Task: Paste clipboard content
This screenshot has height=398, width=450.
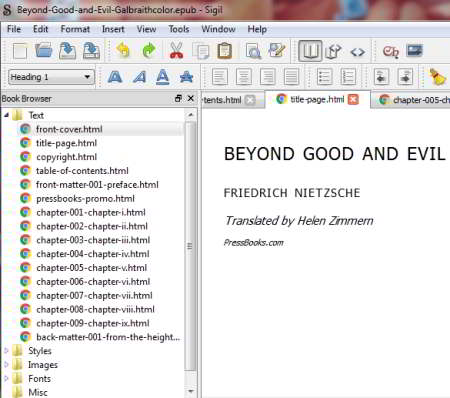Action: click(x=225, y=51)
